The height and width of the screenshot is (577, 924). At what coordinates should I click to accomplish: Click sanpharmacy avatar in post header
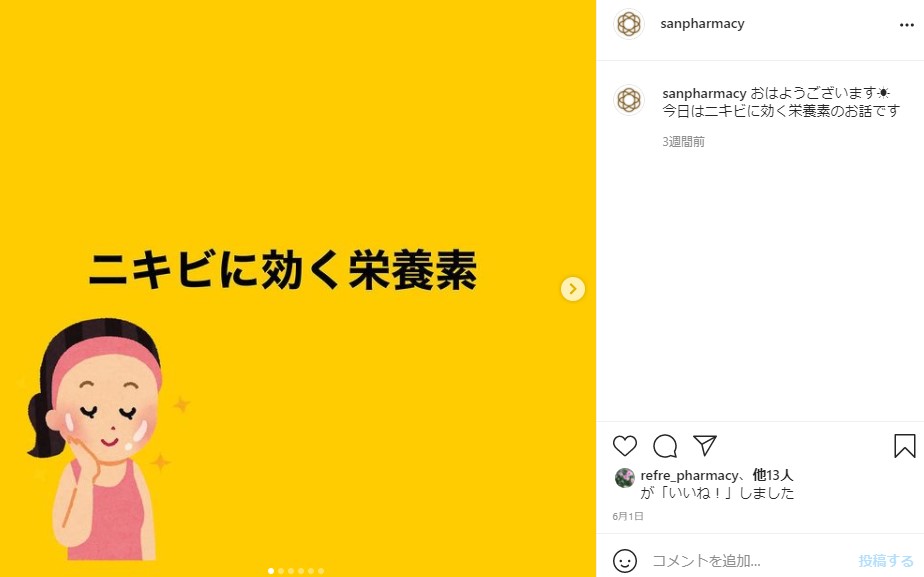click(x=629, y=24)
